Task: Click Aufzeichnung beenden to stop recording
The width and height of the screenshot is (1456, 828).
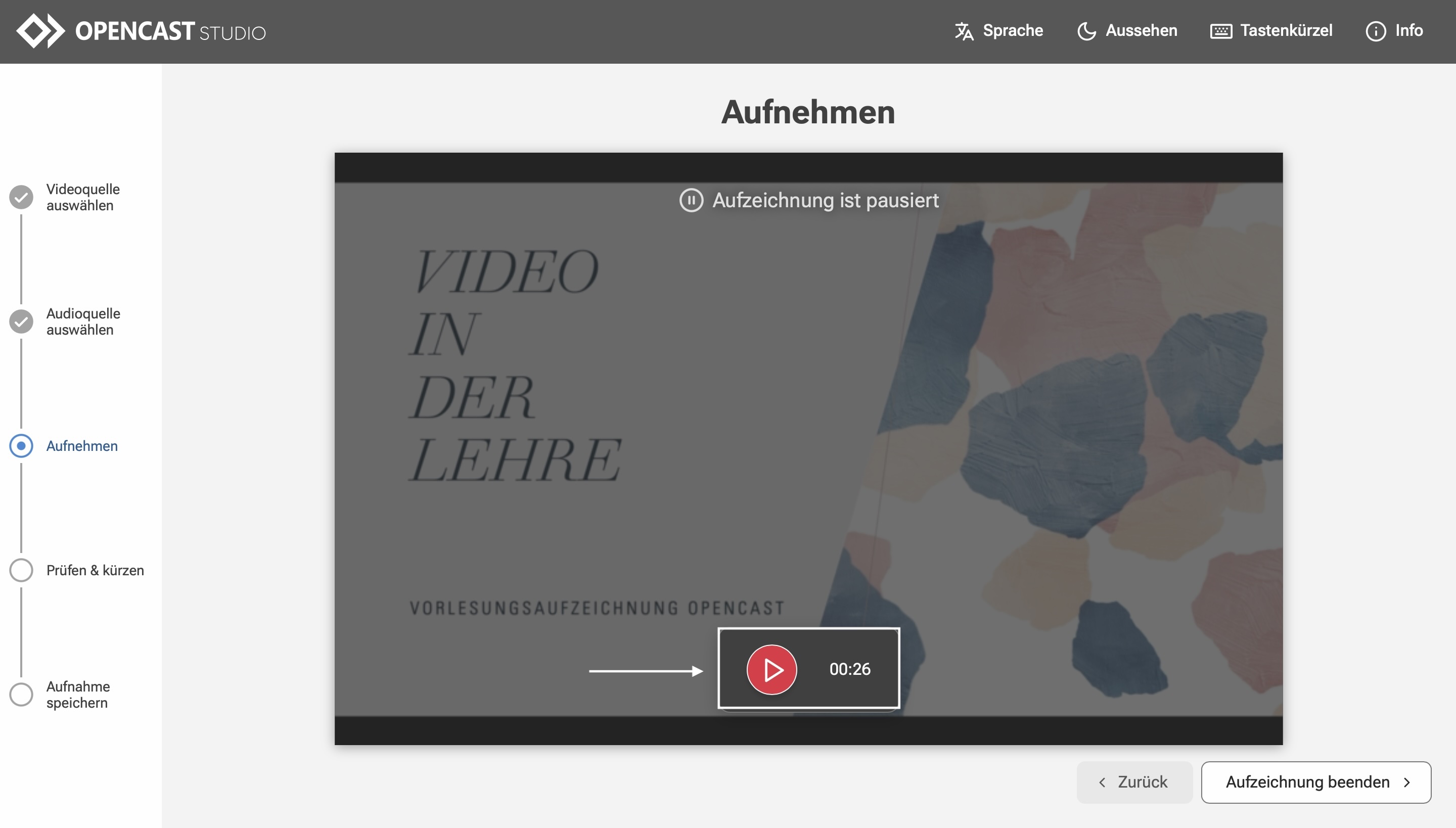Action: click(1316, 782)
